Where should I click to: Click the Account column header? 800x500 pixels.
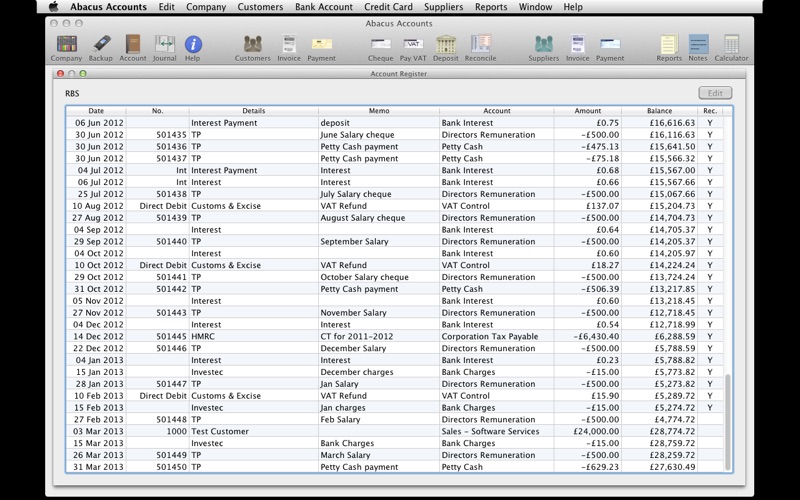tap(496, 111)
